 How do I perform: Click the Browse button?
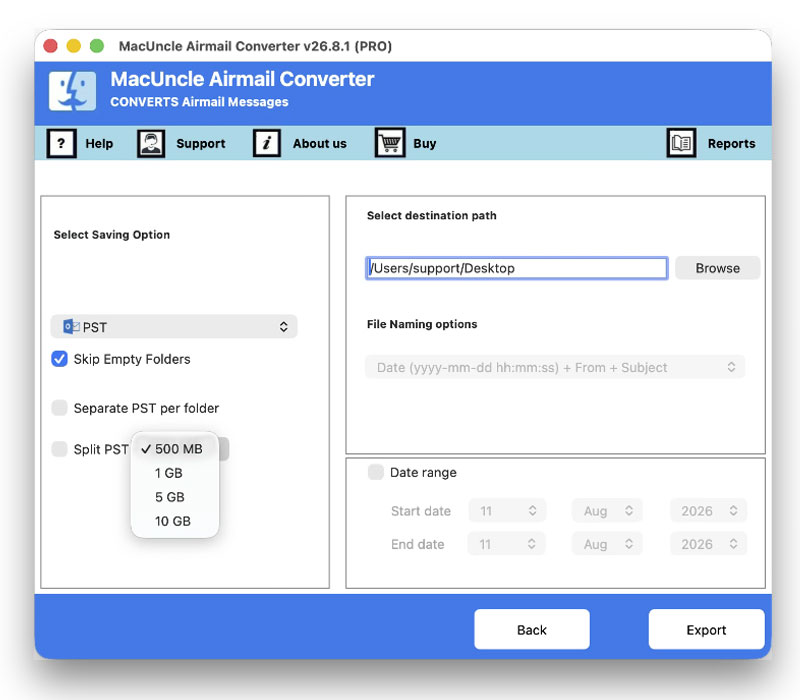tap(717, 268)
